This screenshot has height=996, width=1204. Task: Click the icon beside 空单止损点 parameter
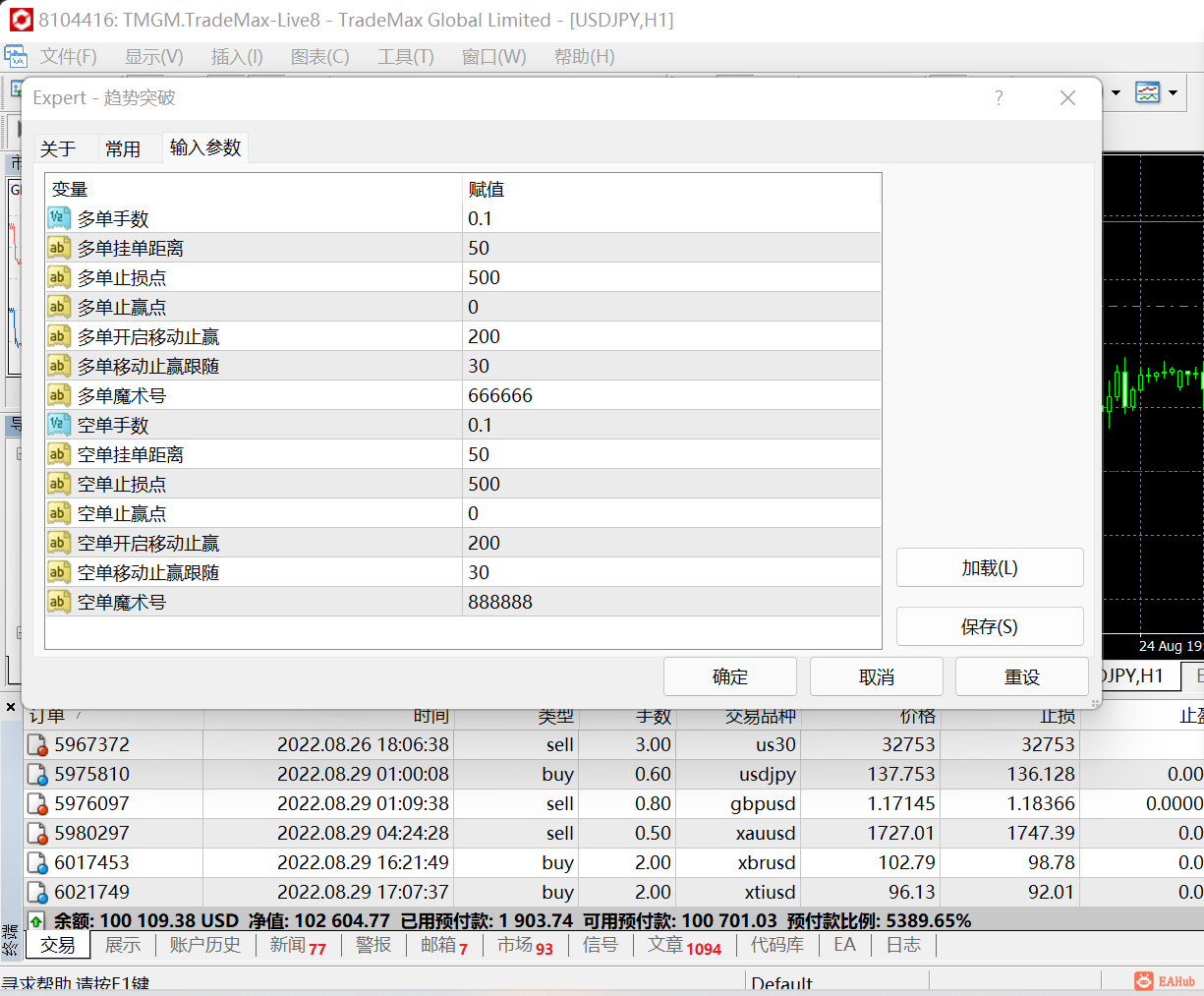(x=59, y=484)
